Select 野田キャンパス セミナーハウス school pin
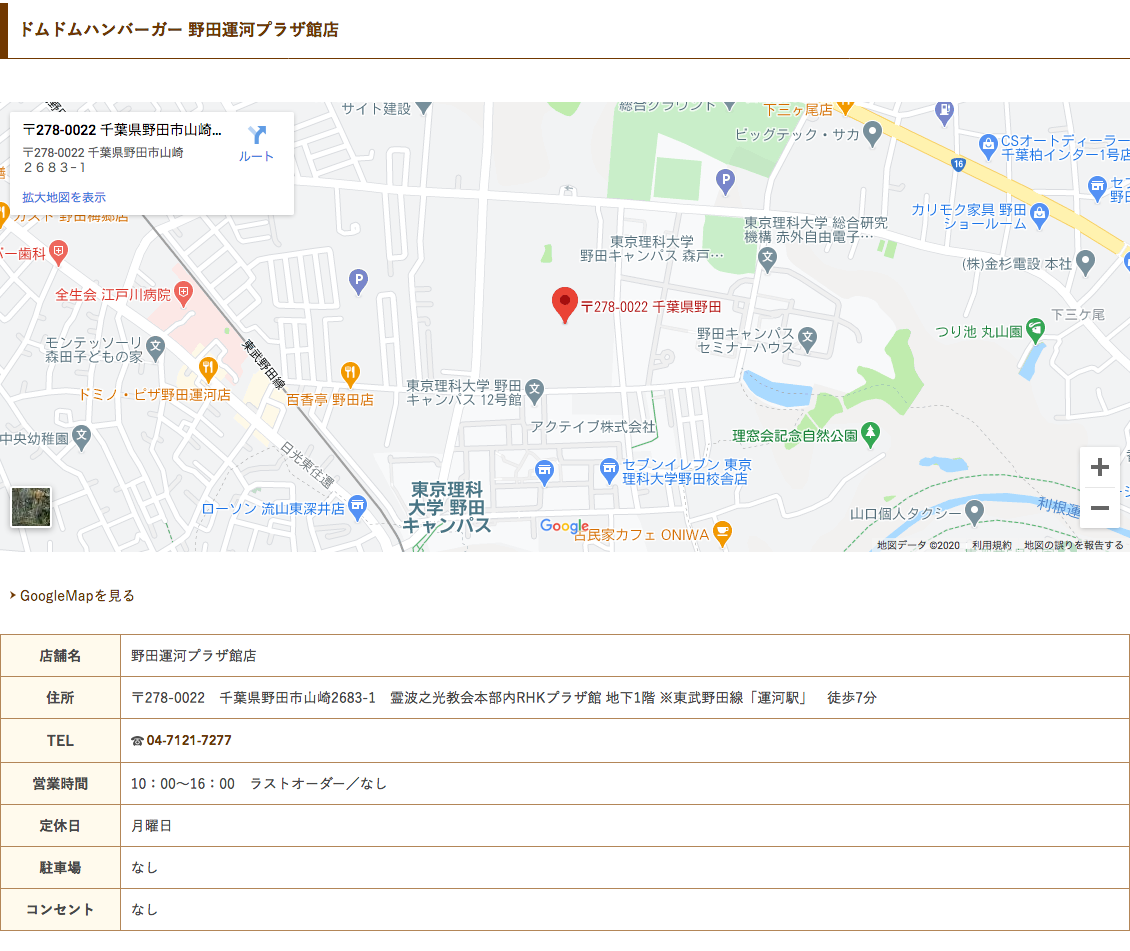The height and width of the screenshot is (951, 1130). 808,339
